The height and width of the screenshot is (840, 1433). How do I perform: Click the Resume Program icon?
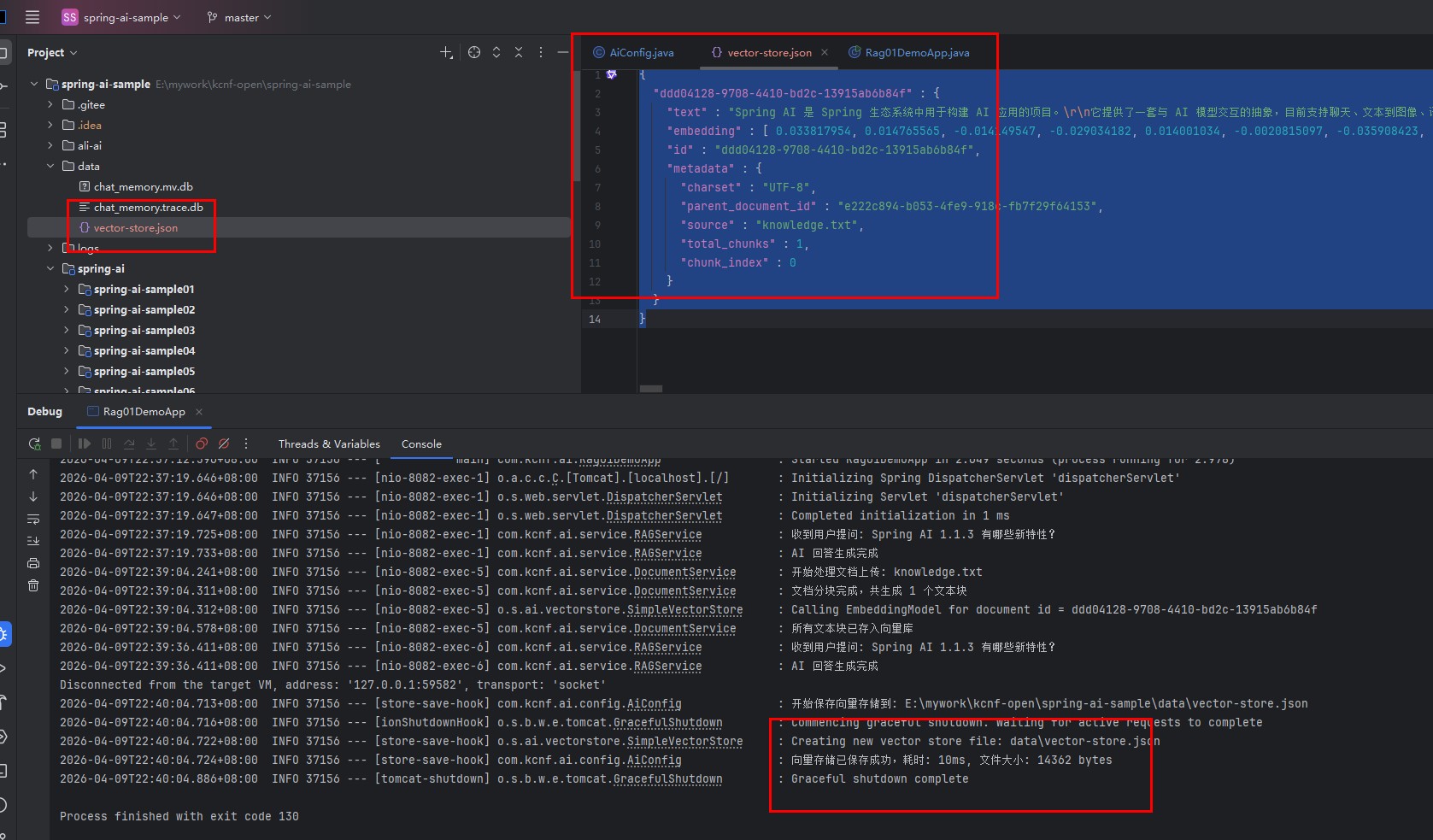pyautogui.click(x=85, y=443)
